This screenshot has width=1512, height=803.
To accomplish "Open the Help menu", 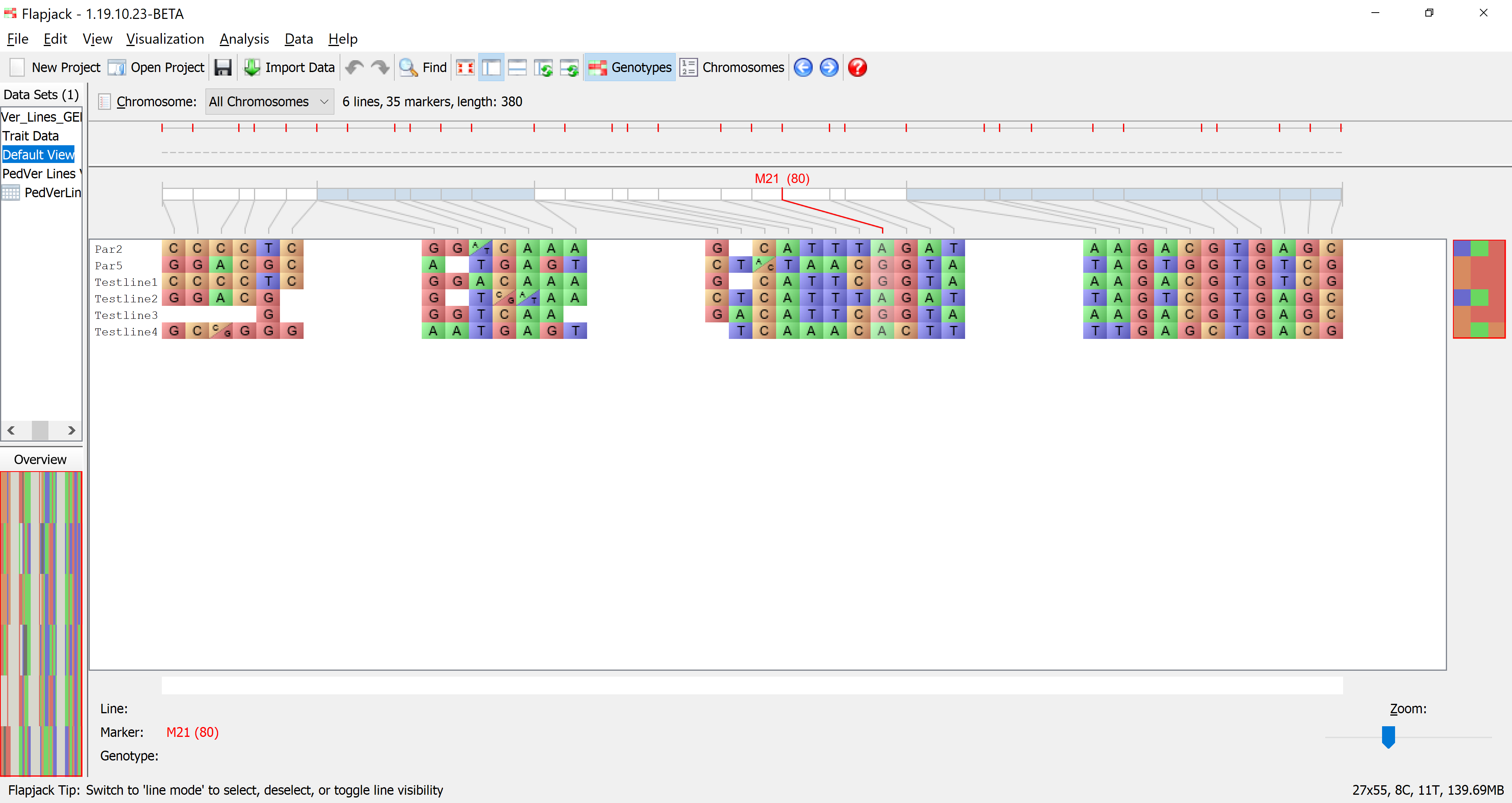I will [x=343, y=39].
